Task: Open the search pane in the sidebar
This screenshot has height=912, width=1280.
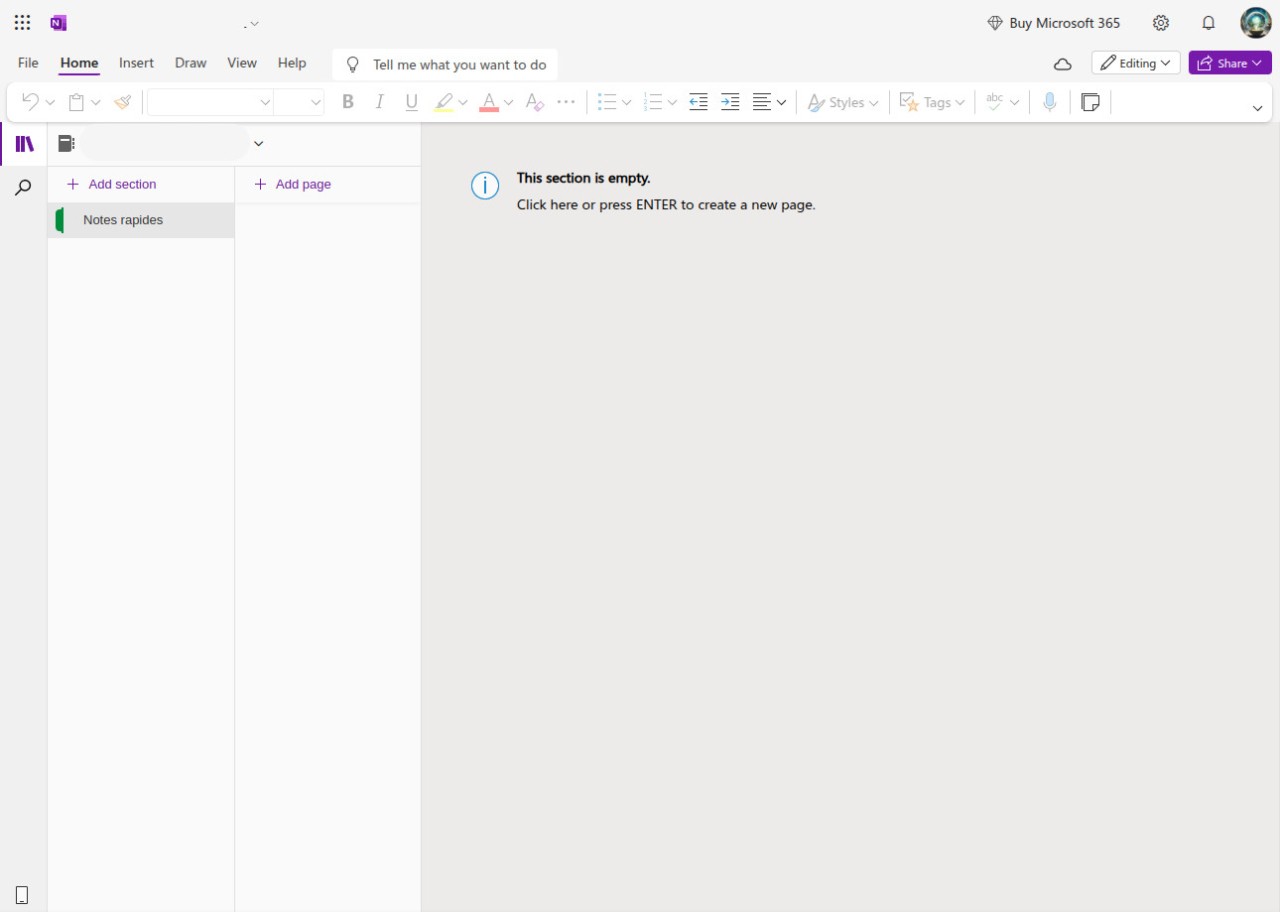Action: pyautogui.click(x=22, y=186)
